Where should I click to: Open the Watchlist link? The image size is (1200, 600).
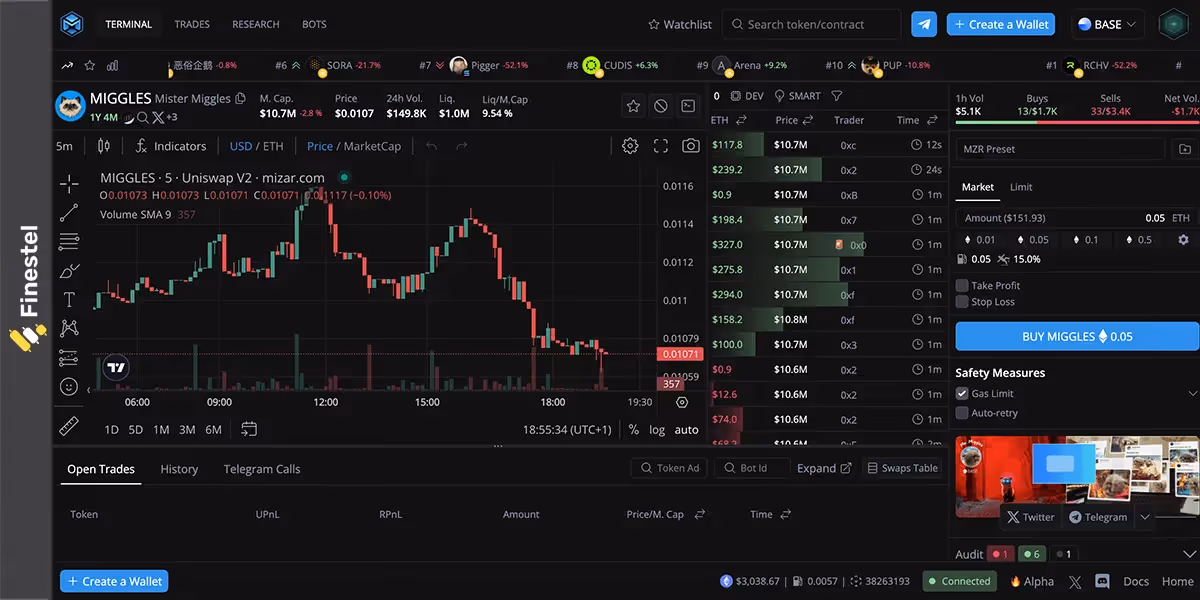[680, 24]
